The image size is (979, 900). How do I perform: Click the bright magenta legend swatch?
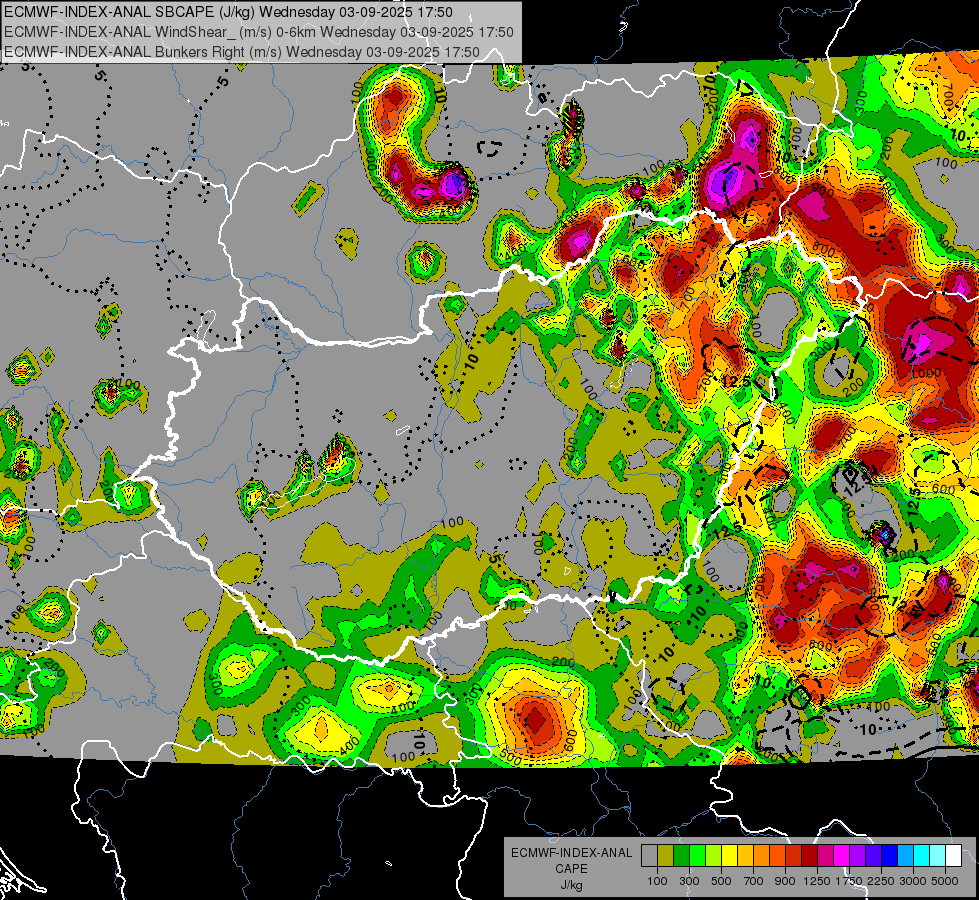(x=842, y=856)
